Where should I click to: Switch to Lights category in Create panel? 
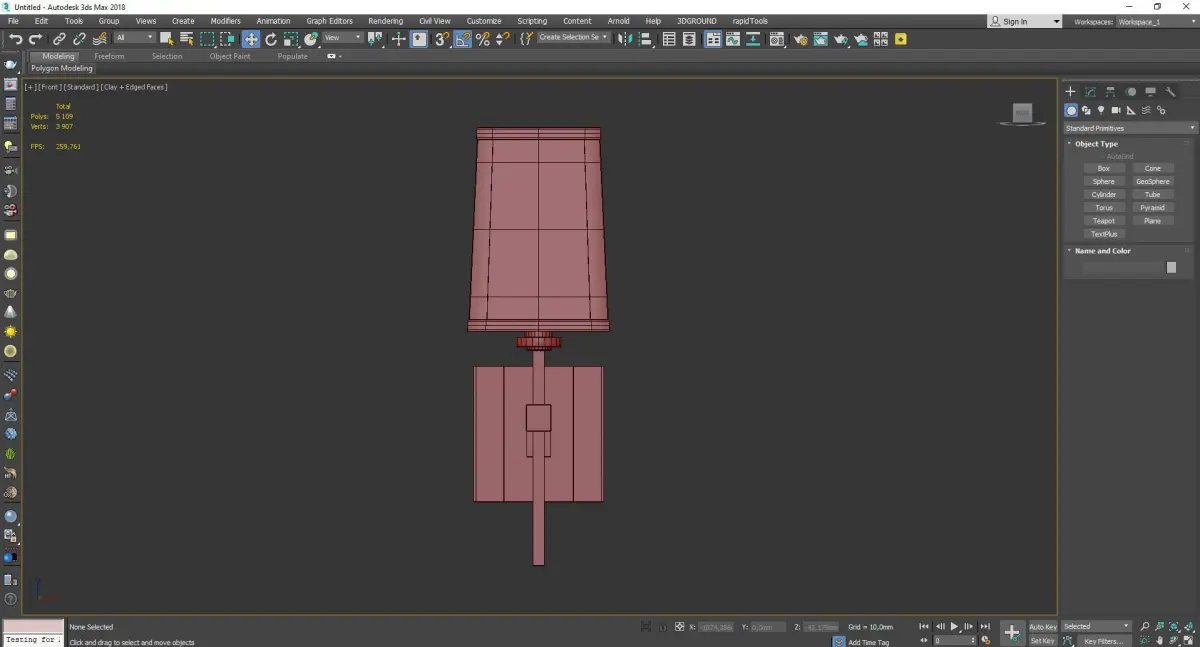click(1101, 110)
